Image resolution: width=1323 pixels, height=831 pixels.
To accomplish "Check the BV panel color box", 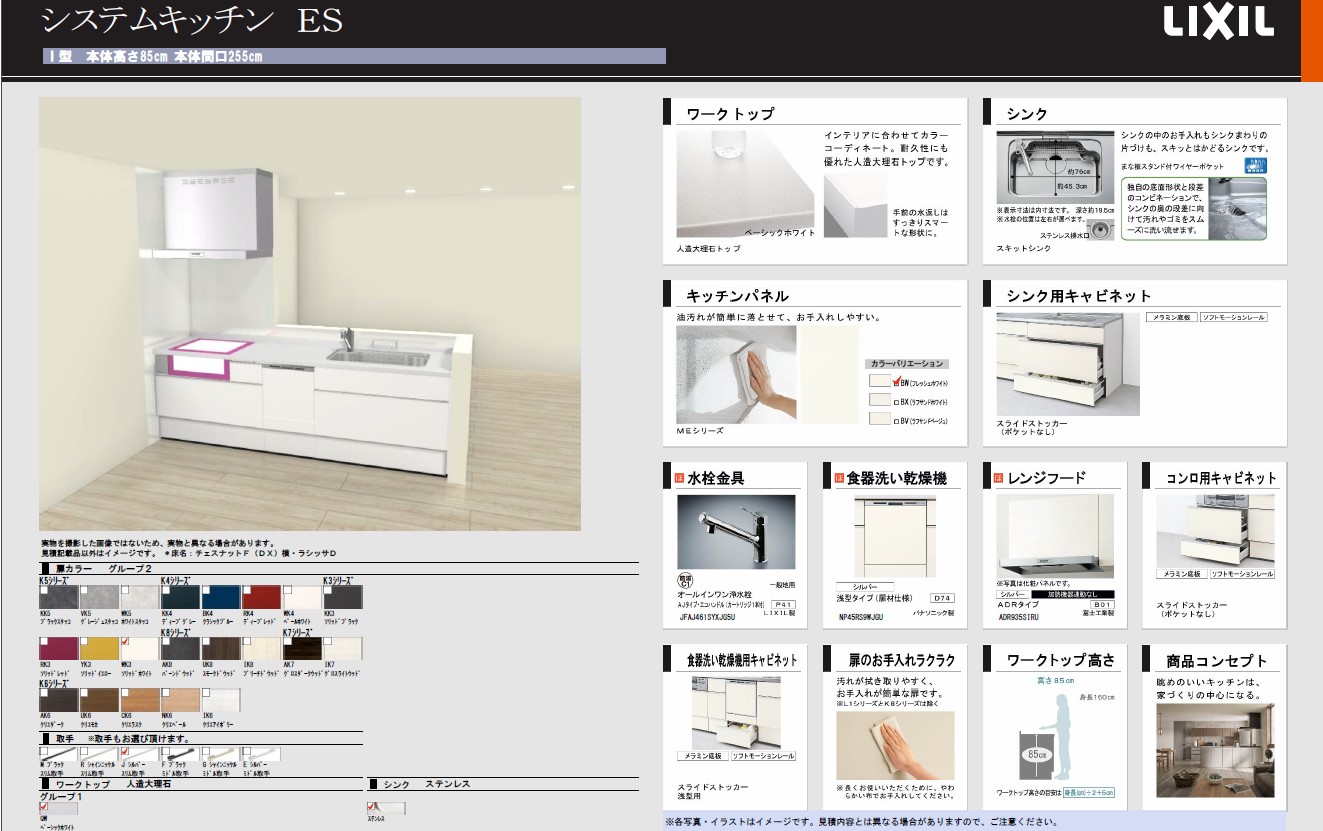I will pos(897,422).
